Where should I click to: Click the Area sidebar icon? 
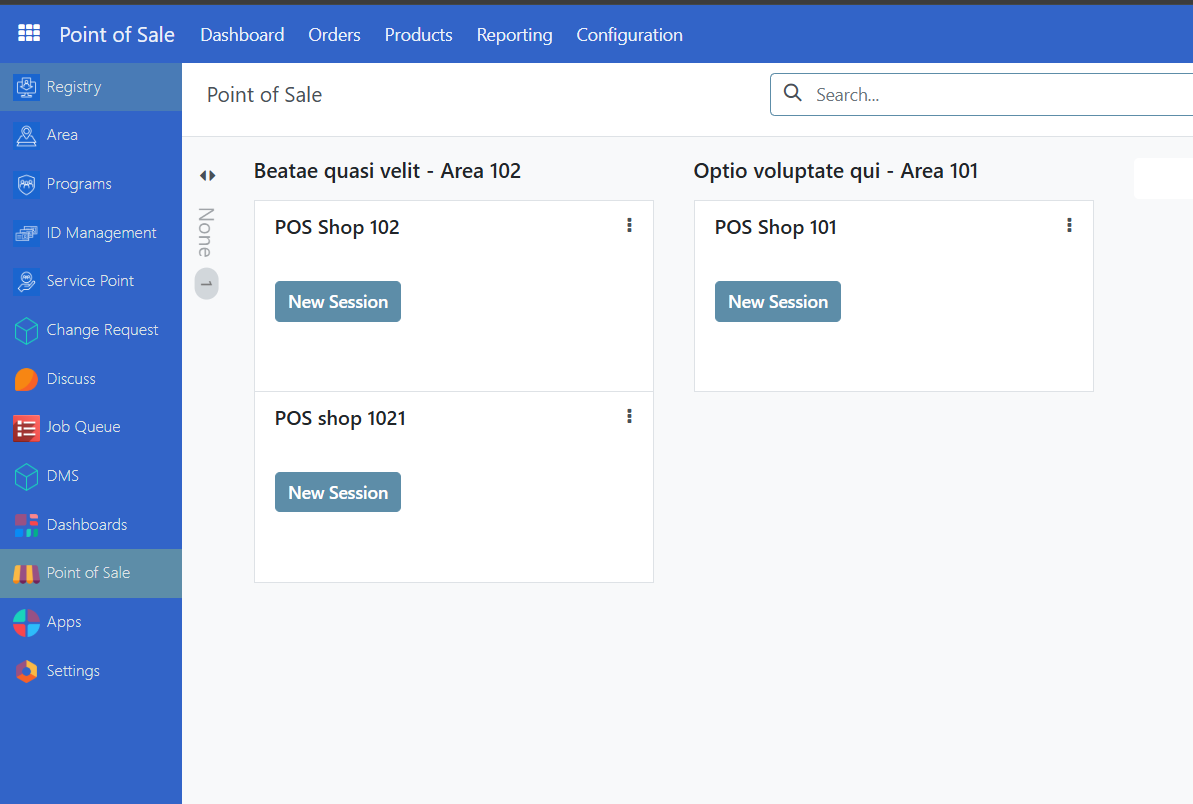(26, 135)
